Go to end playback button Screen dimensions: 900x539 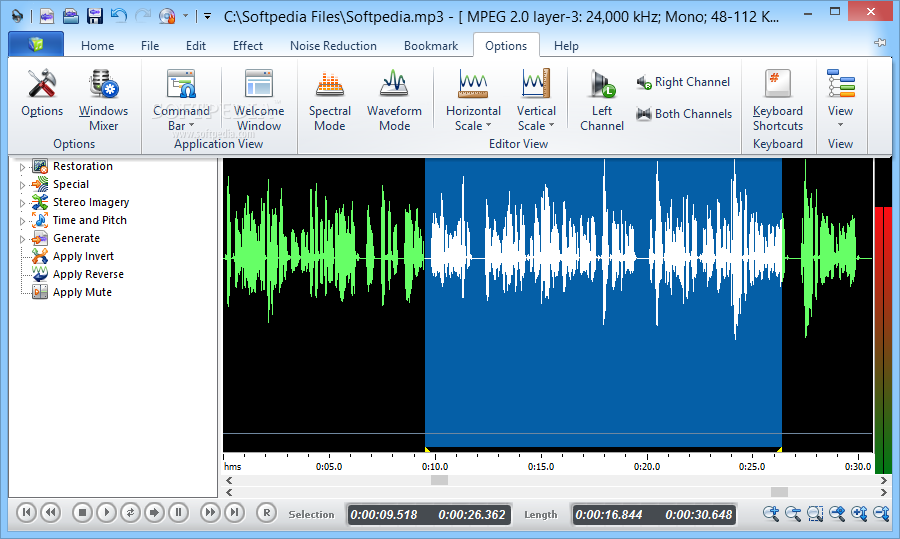[234, 513]
